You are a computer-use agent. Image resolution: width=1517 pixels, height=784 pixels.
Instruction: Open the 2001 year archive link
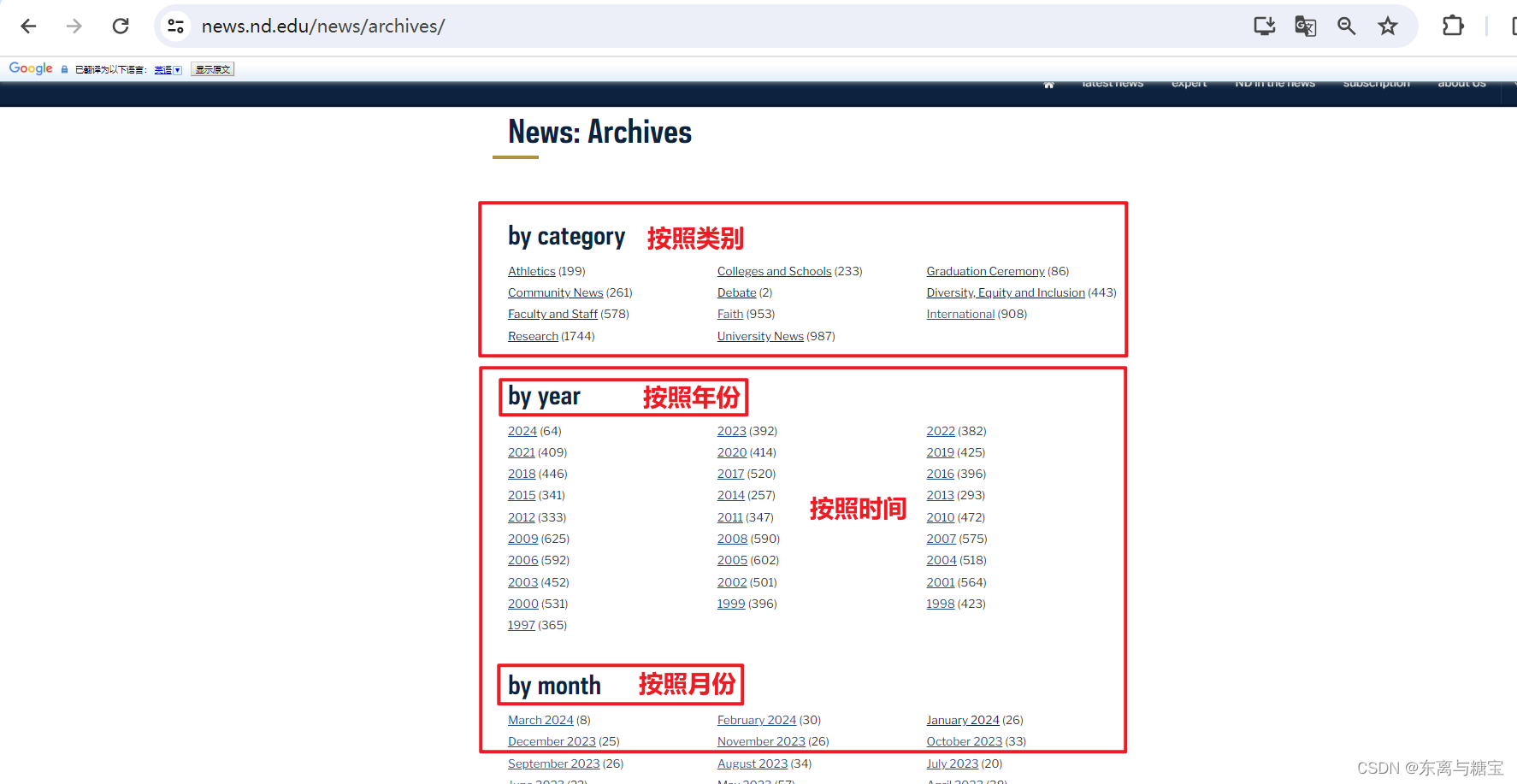click(941, 582)
